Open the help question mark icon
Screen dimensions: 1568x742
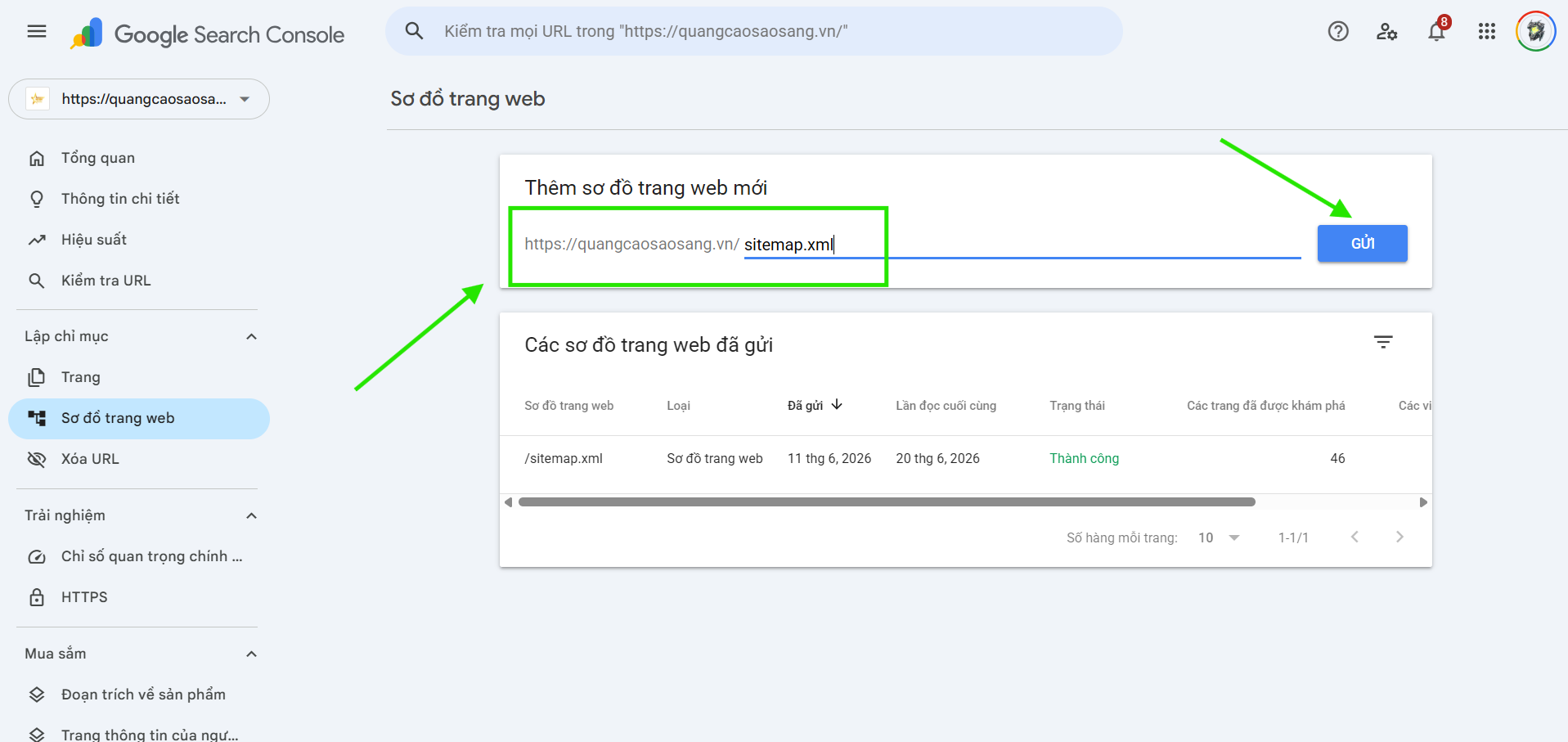click(x=1338, y=31)
